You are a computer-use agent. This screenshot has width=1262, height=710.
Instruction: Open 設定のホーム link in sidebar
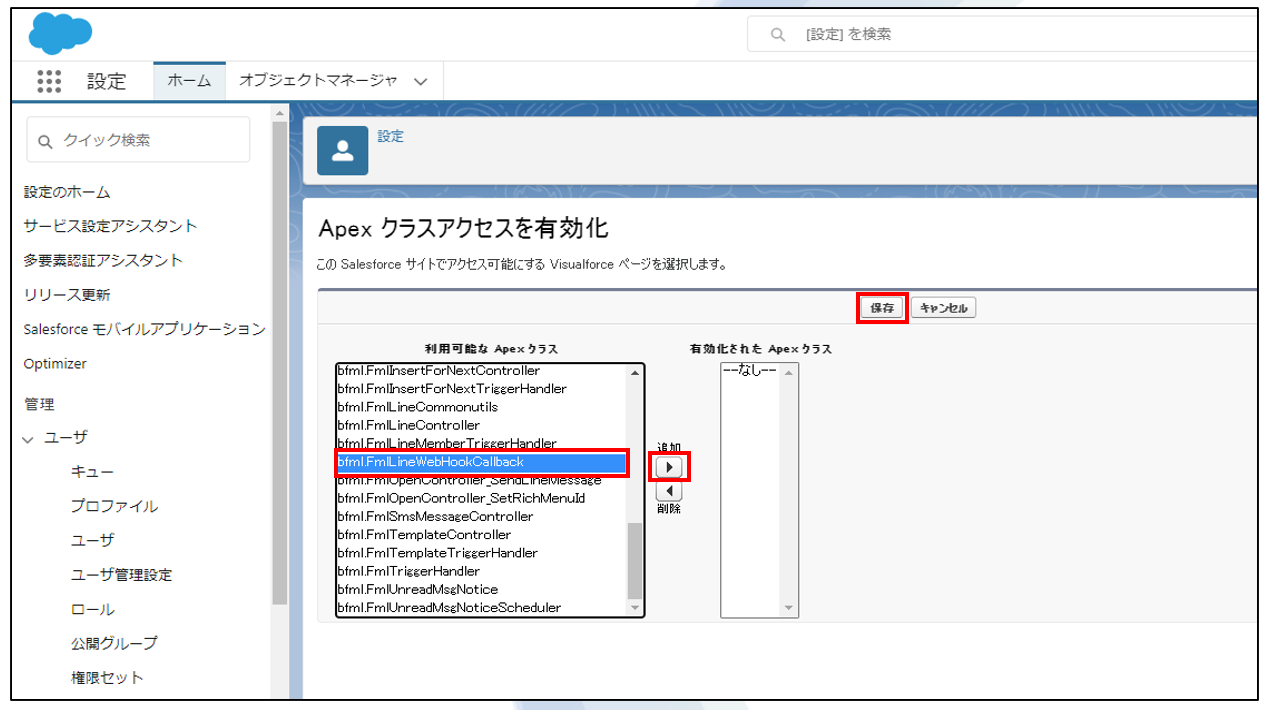coord(67,192)
